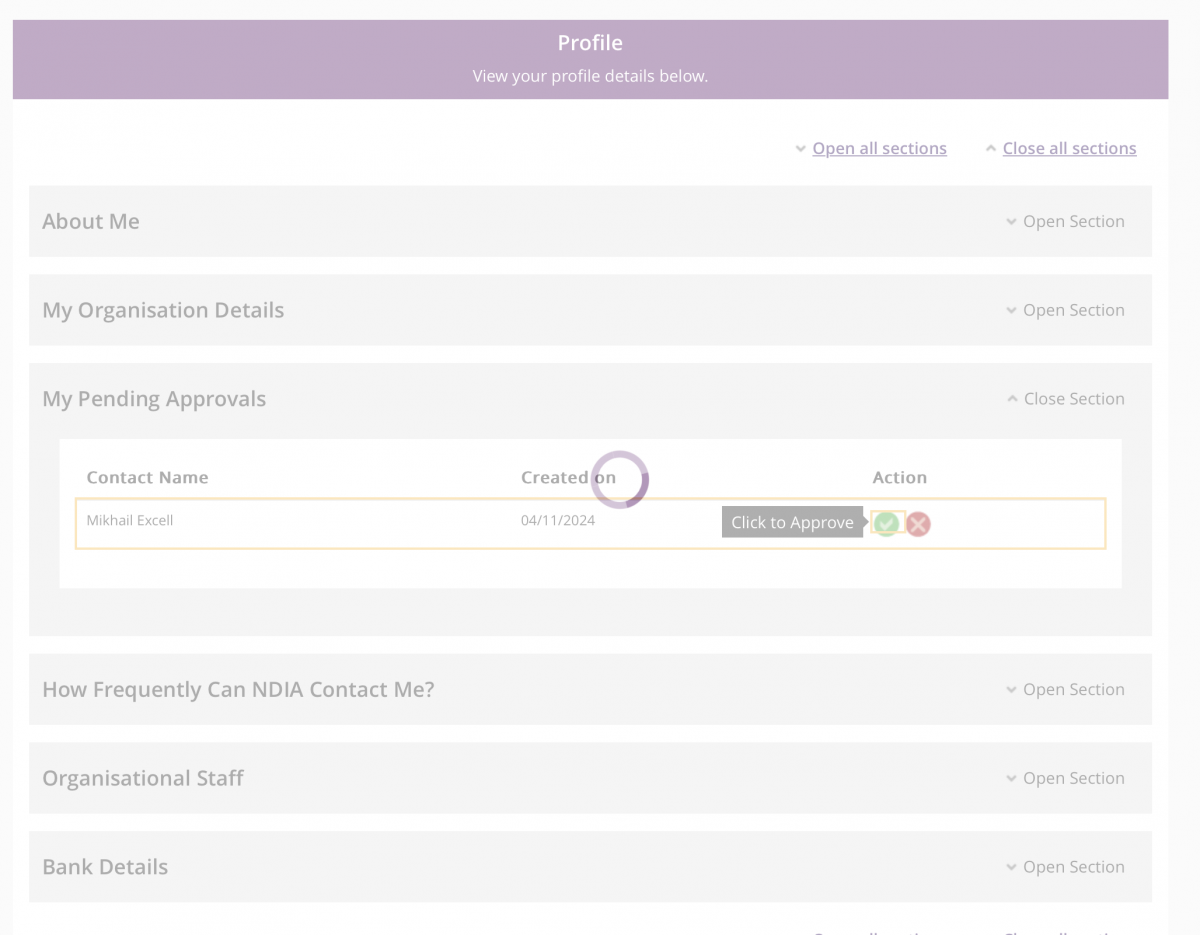The image size is (1200, 935).
Task: Click the chevron beside Close all sections
Action: pyautogui.click(x=991, y=149)
